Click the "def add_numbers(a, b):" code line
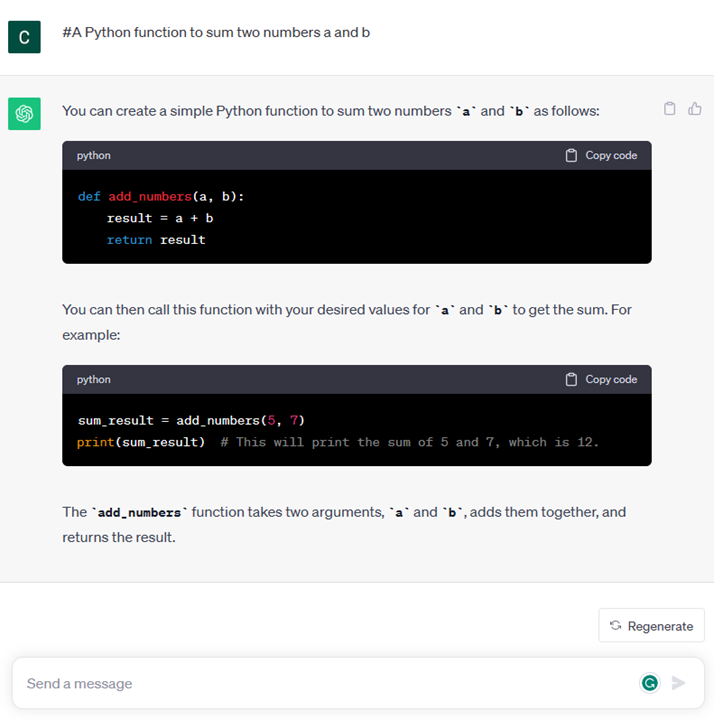714x720 pixels. tap(161, 197)
